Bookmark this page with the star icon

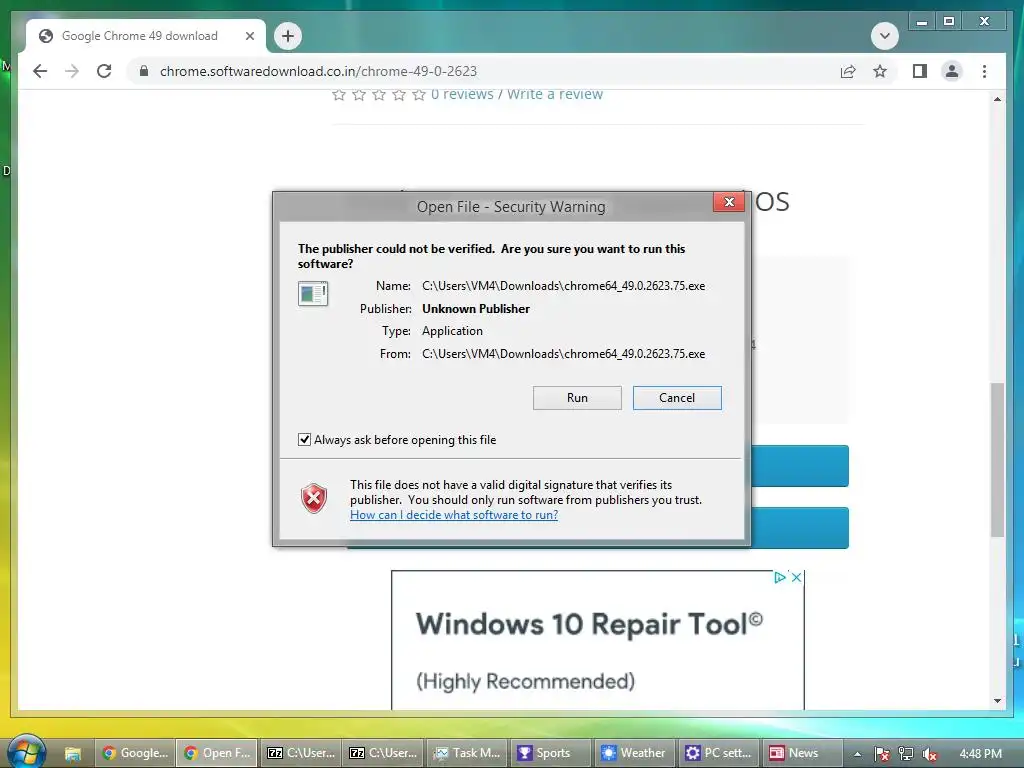[880, 71]
